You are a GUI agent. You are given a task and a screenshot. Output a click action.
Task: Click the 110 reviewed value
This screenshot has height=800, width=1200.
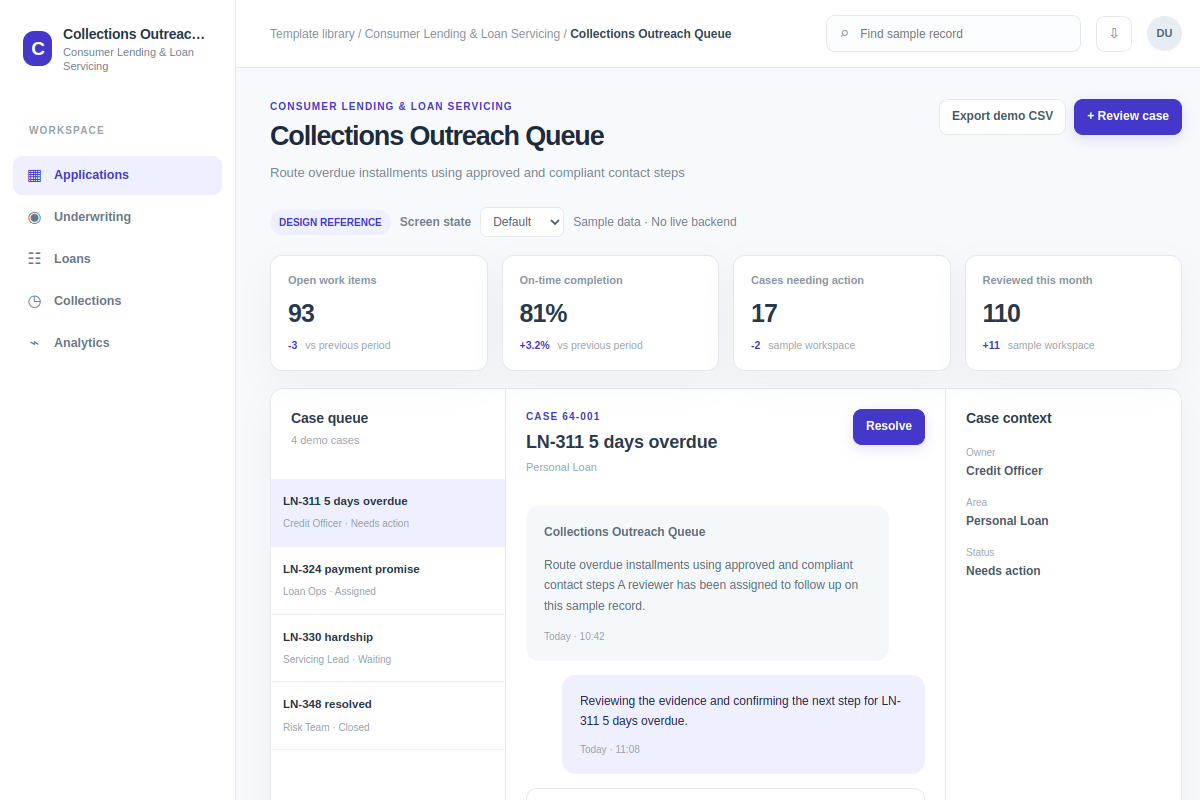[x=1001, y=313]
